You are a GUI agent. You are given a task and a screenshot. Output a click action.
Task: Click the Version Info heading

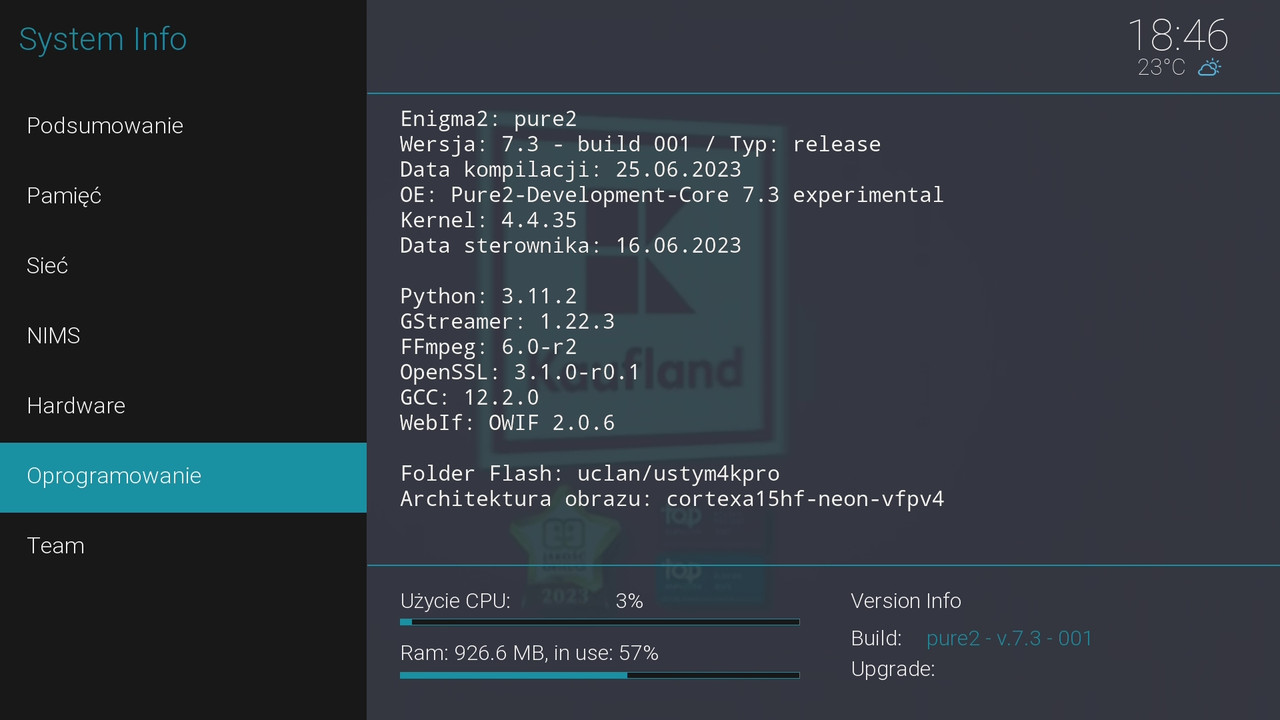point(906,601)
